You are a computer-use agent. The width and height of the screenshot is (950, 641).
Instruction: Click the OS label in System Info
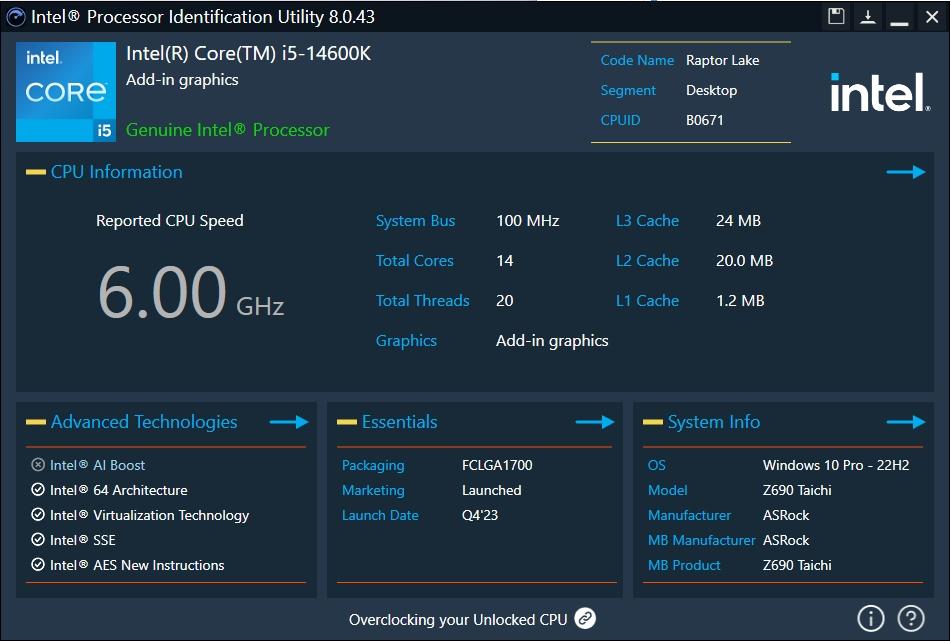(657, 465)
